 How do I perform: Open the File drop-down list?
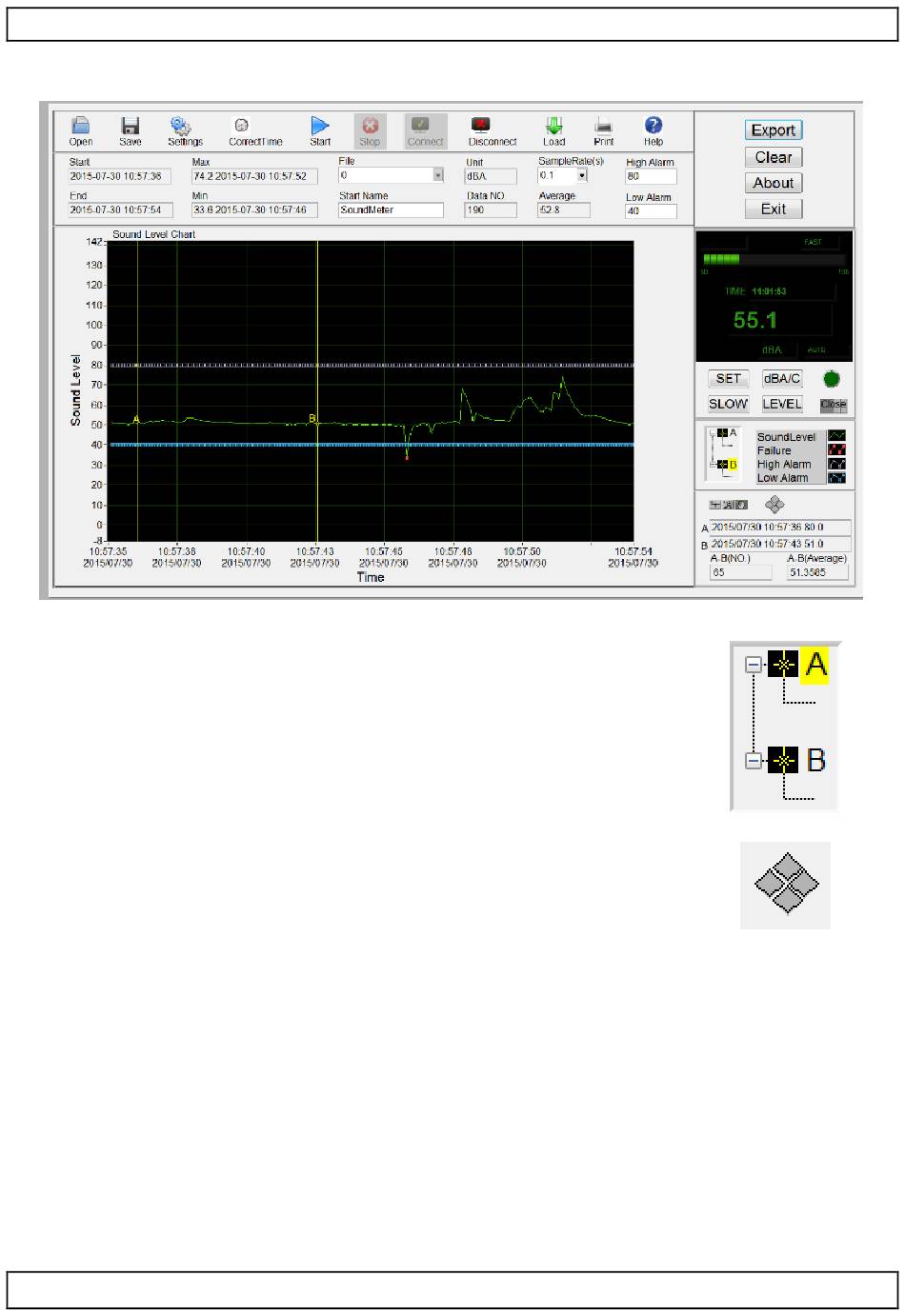[438, 175]
